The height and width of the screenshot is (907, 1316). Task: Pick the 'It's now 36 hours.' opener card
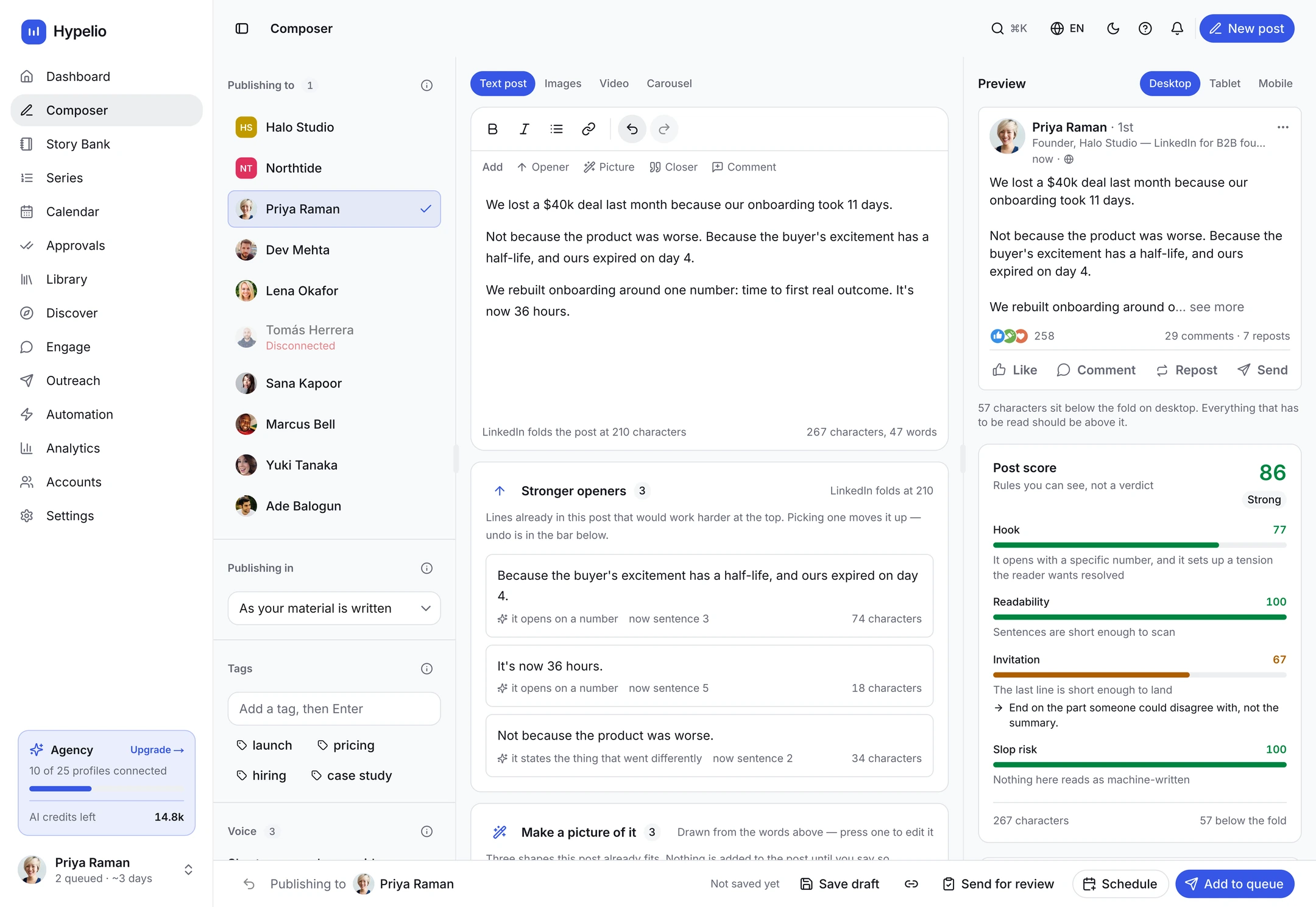click(x=709, y=676)
